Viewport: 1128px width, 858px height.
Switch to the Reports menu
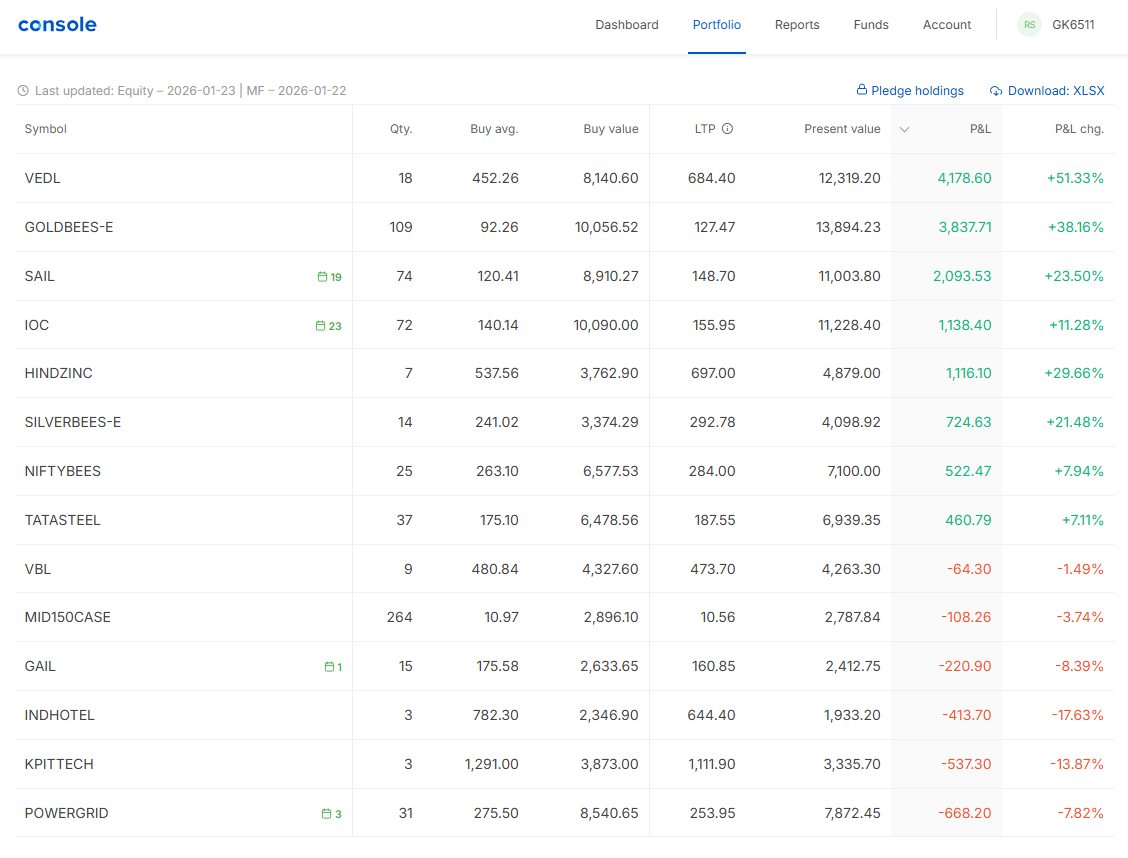click(797, 25)
